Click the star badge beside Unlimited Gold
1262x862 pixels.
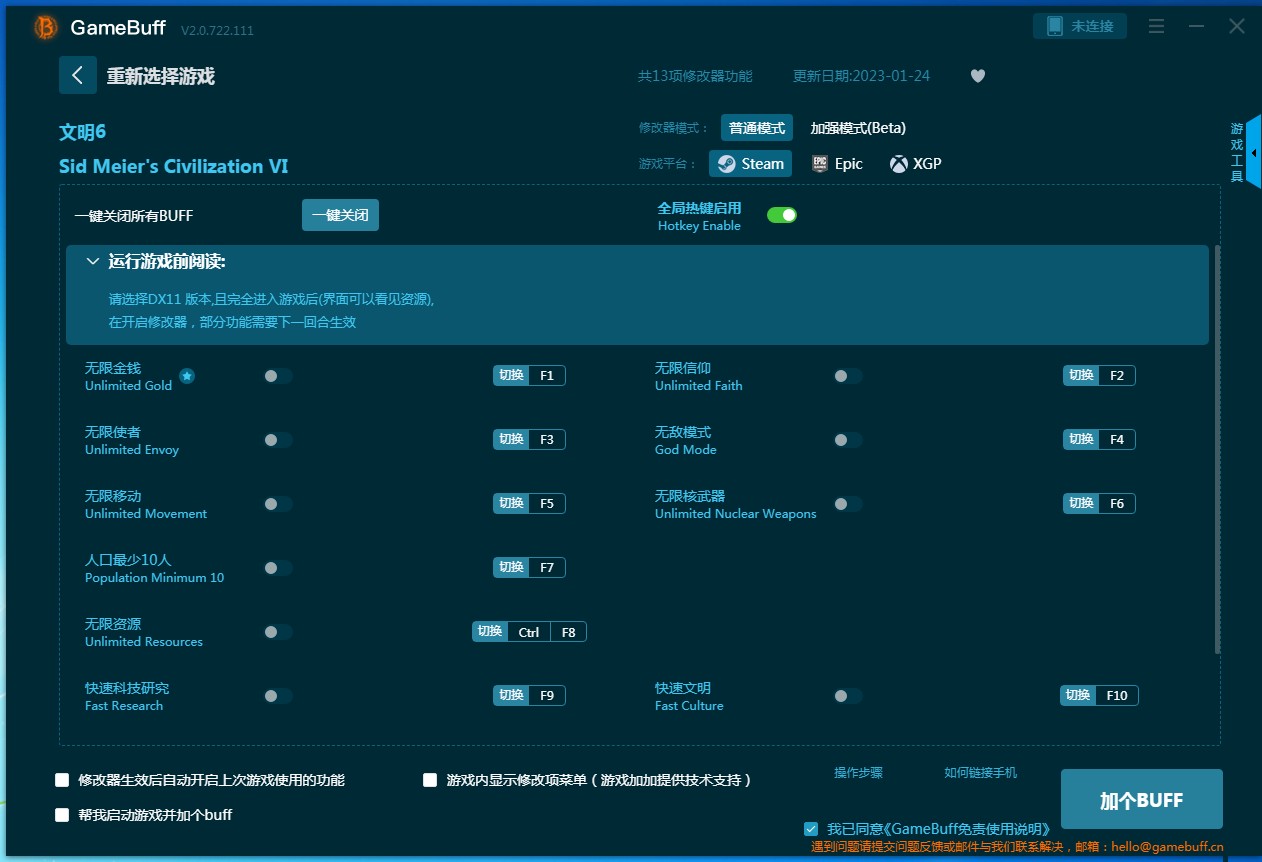(x=187, y=376)
